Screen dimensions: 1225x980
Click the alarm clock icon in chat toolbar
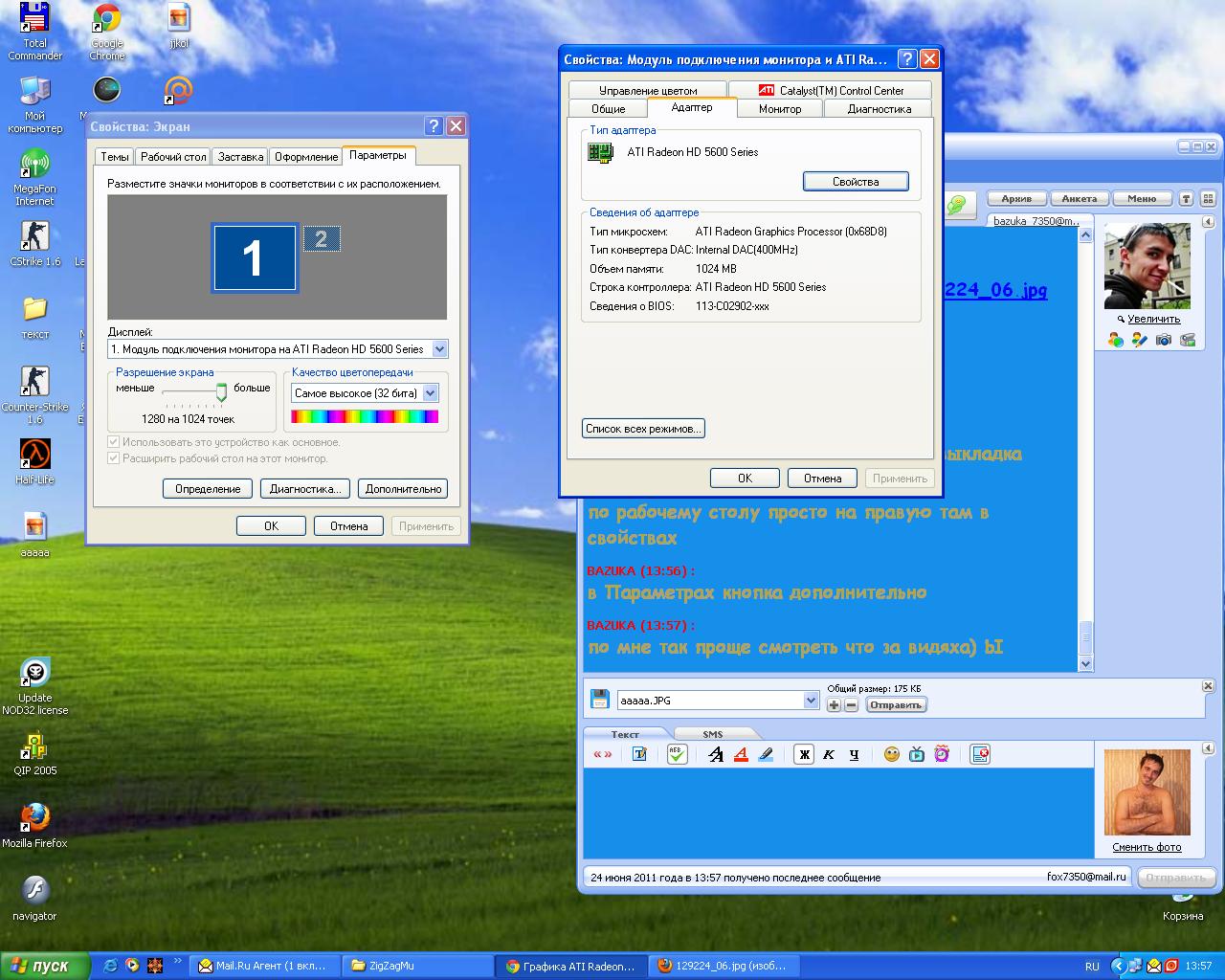[x=942, y=754]
